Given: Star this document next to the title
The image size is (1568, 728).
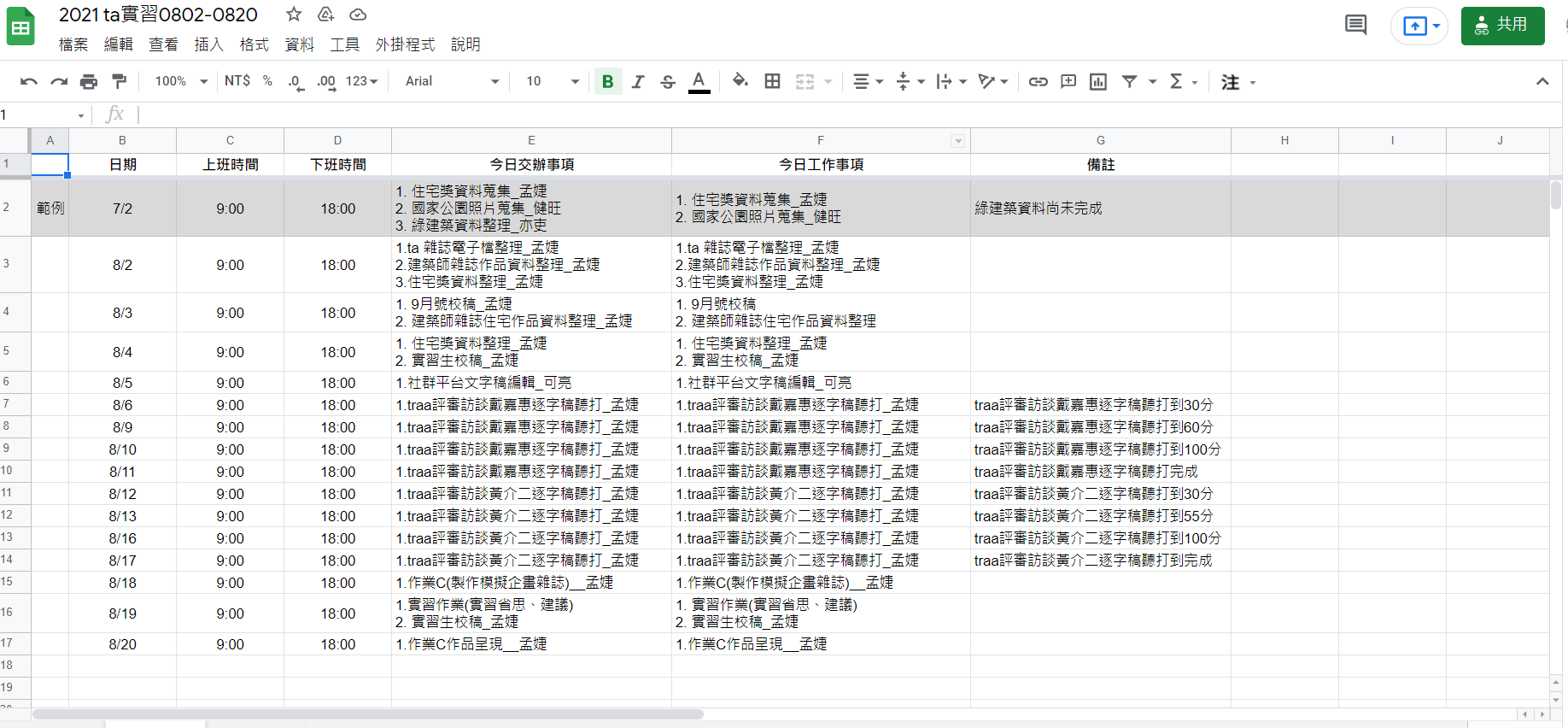Looking at the screenshot, I should coord(294,15).
